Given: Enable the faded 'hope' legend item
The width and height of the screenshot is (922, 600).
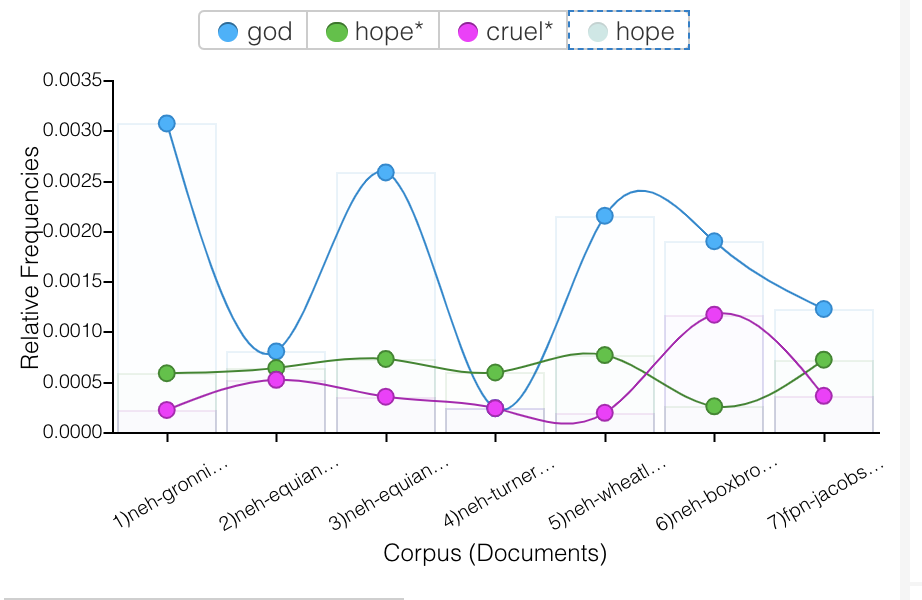Looking at the screenshot, I should (x=629, y=31).
